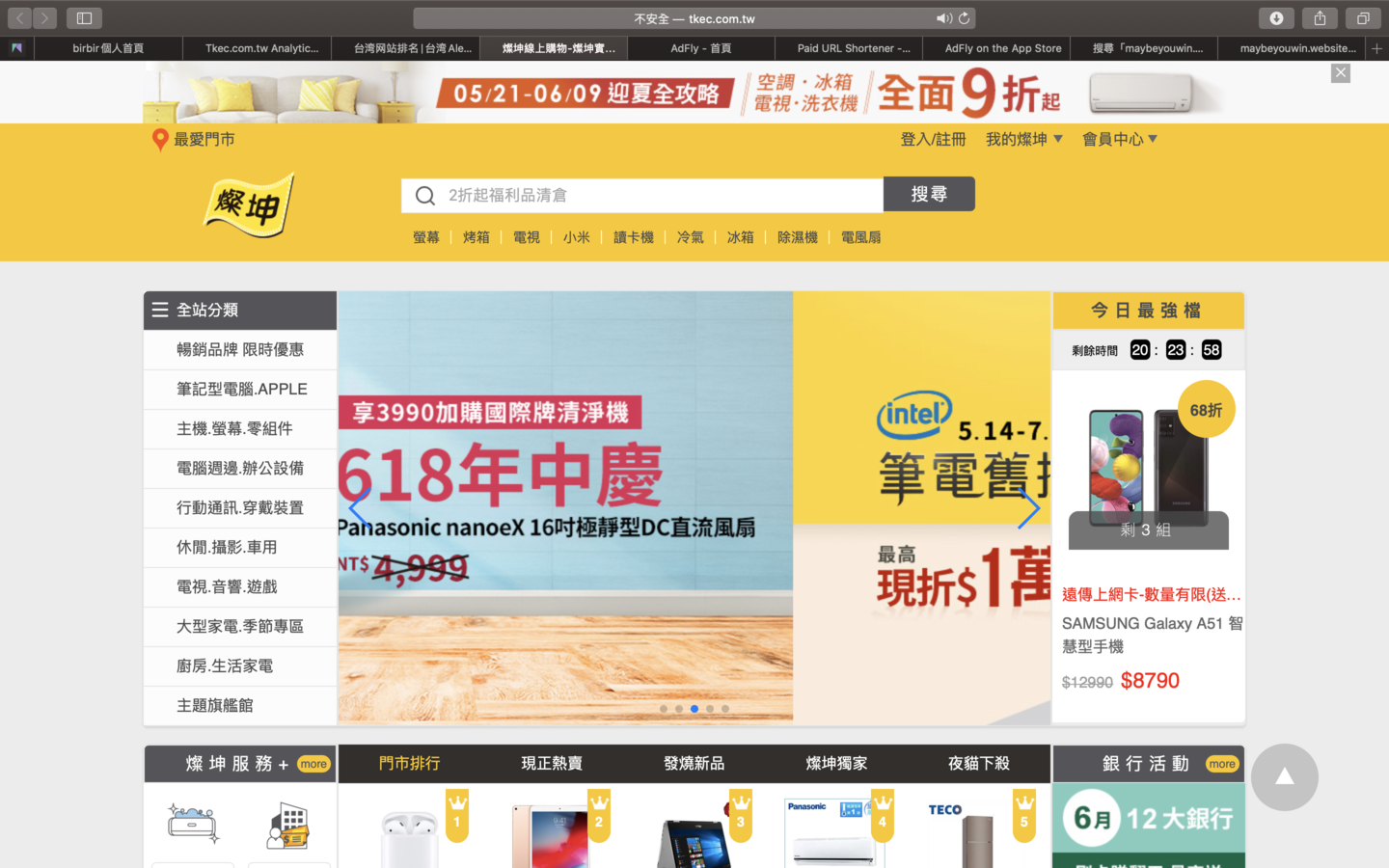Select the fourth carousel dot

click(x=710, y=709)
